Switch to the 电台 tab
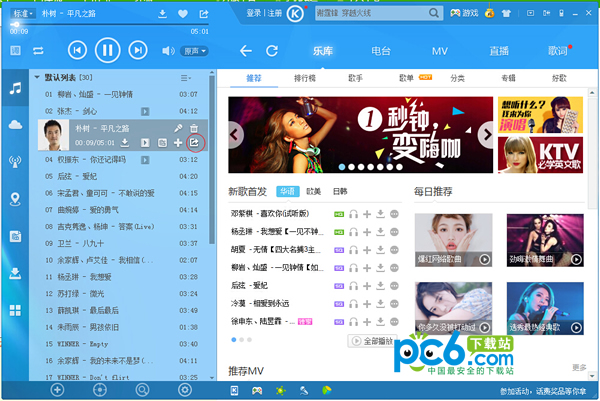This screenshot has height=401, width=600. [x=380, y=50]
